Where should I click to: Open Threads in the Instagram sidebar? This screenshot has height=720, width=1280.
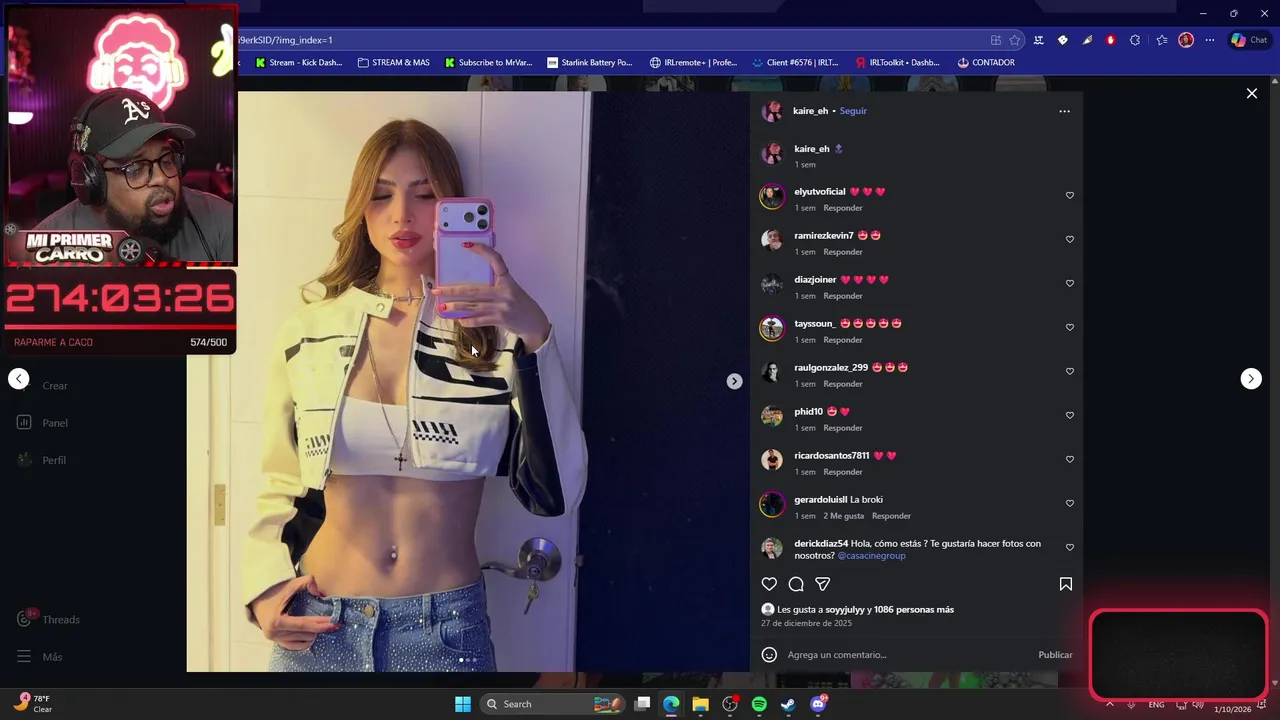[48, 619]
